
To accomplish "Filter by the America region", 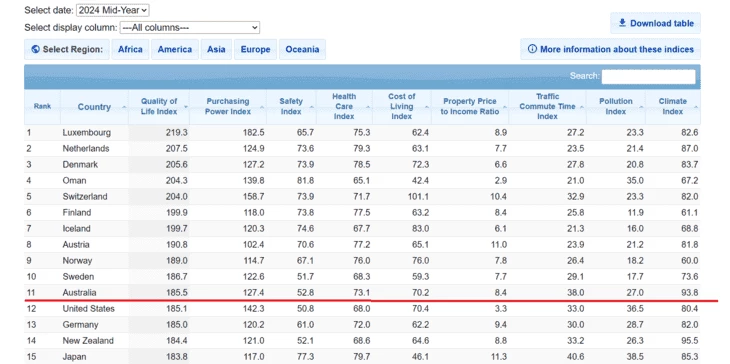I will point(175,49).
